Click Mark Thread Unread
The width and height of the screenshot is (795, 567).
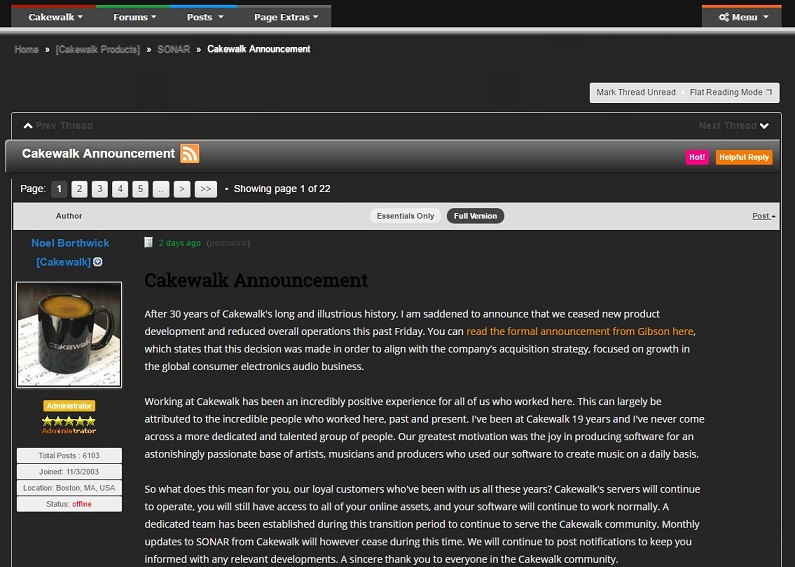click(x=636, y=92)
